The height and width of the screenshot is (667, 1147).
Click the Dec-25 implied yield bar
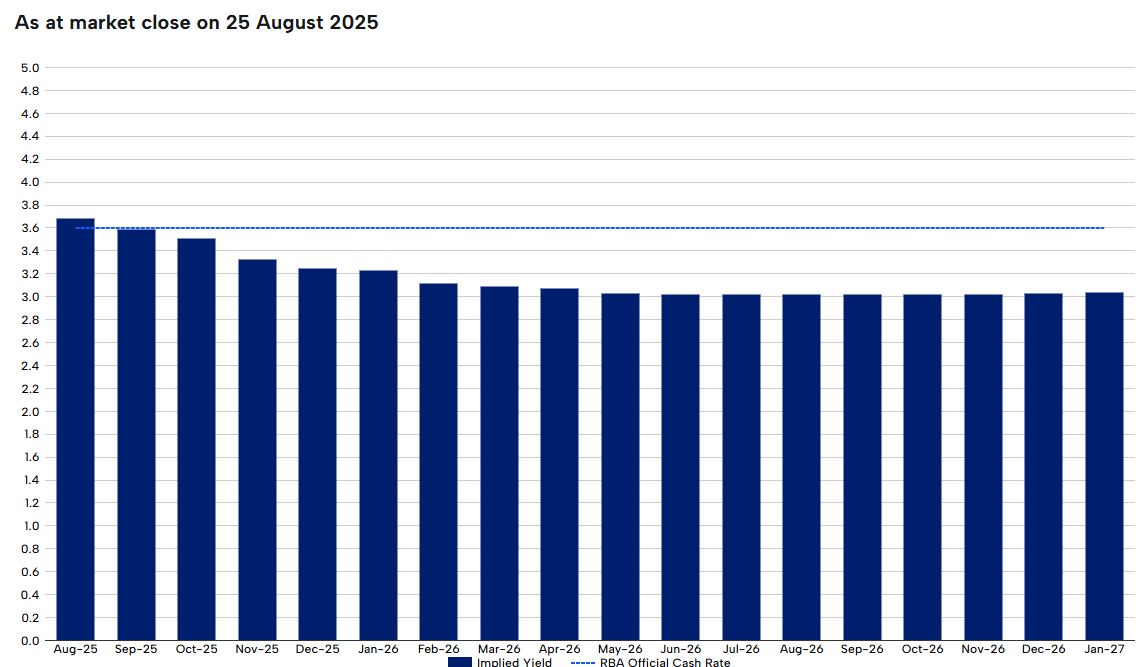[317, 455]
